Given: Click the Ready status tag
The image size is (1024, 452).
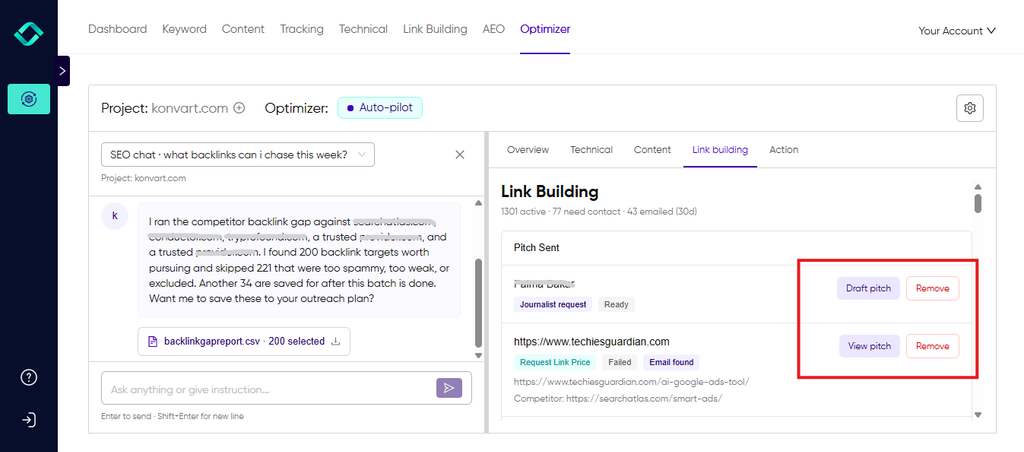Looking at the screenshot, I should coord(616,304).
